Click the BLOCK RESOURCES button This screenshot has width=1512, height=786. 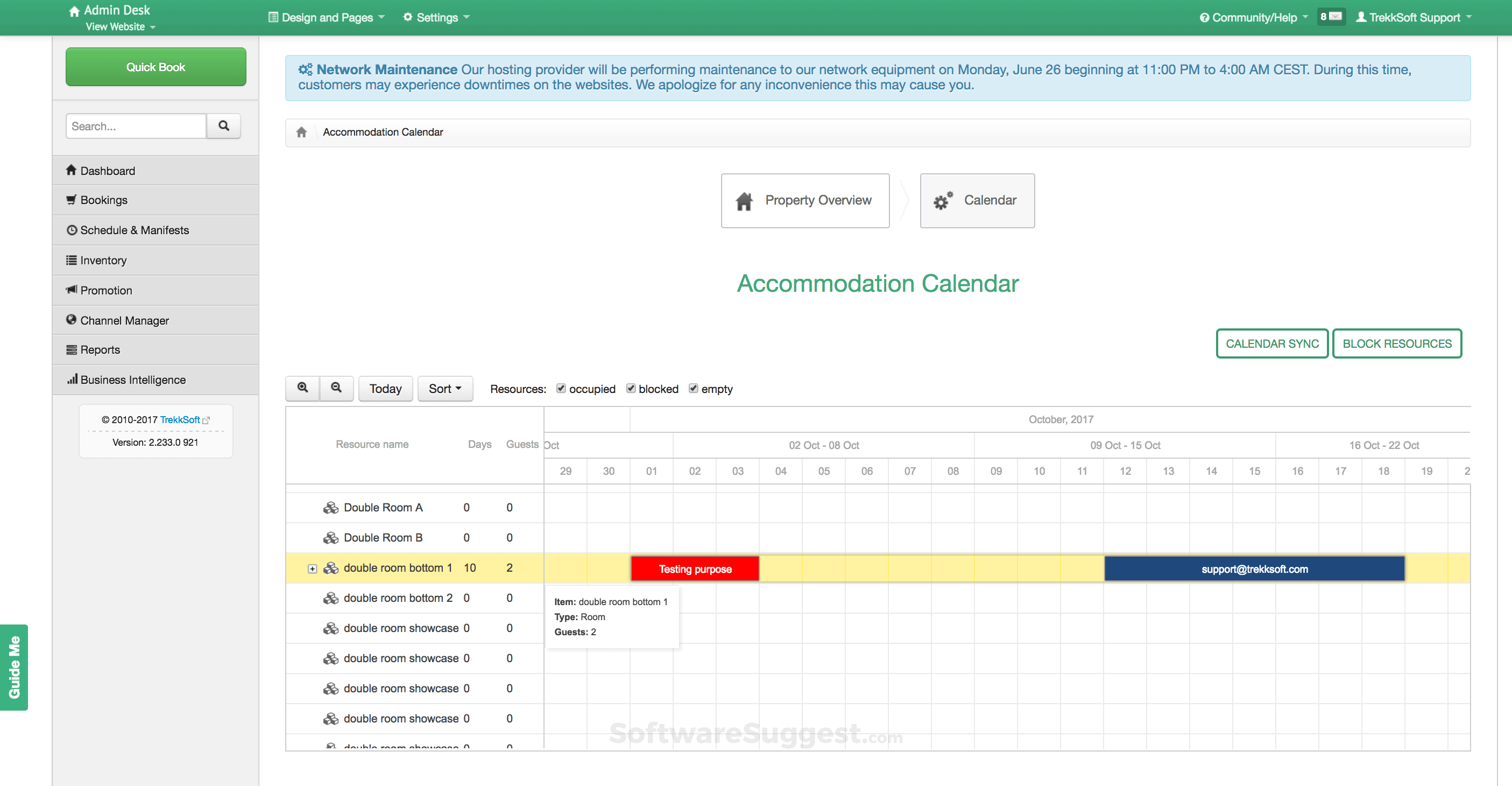pos(1397,343)
